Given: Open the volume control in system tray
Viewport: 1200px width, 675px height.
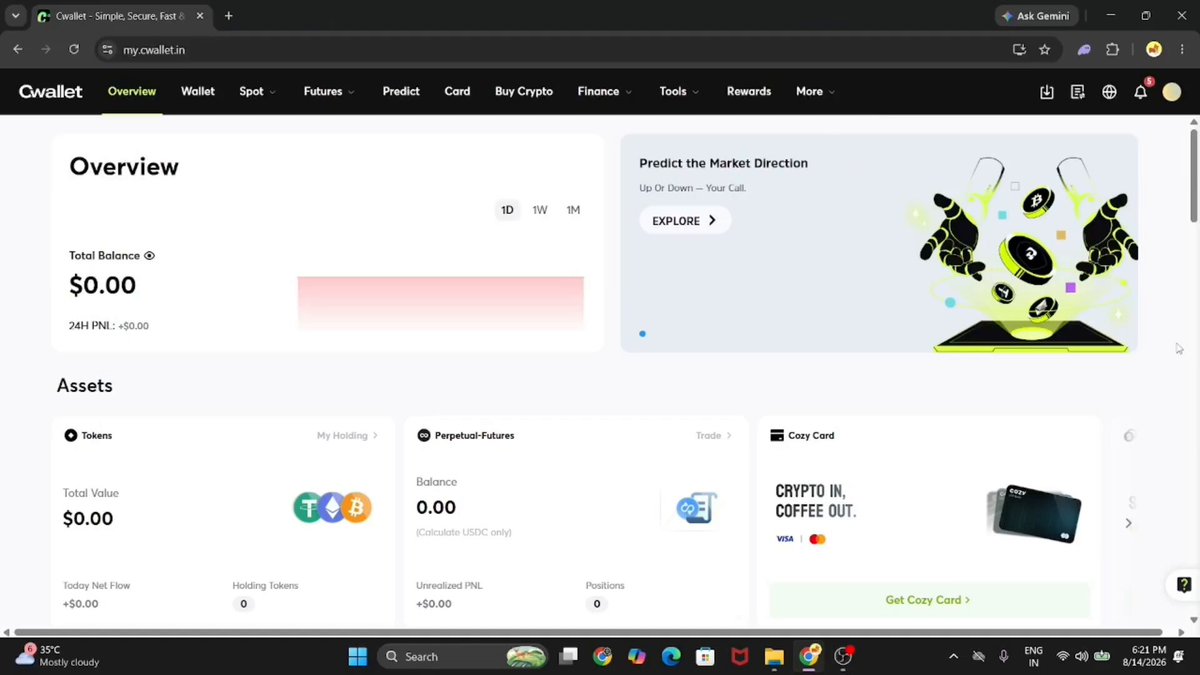Looking at the screenshot, I should tap(1081, 656).
